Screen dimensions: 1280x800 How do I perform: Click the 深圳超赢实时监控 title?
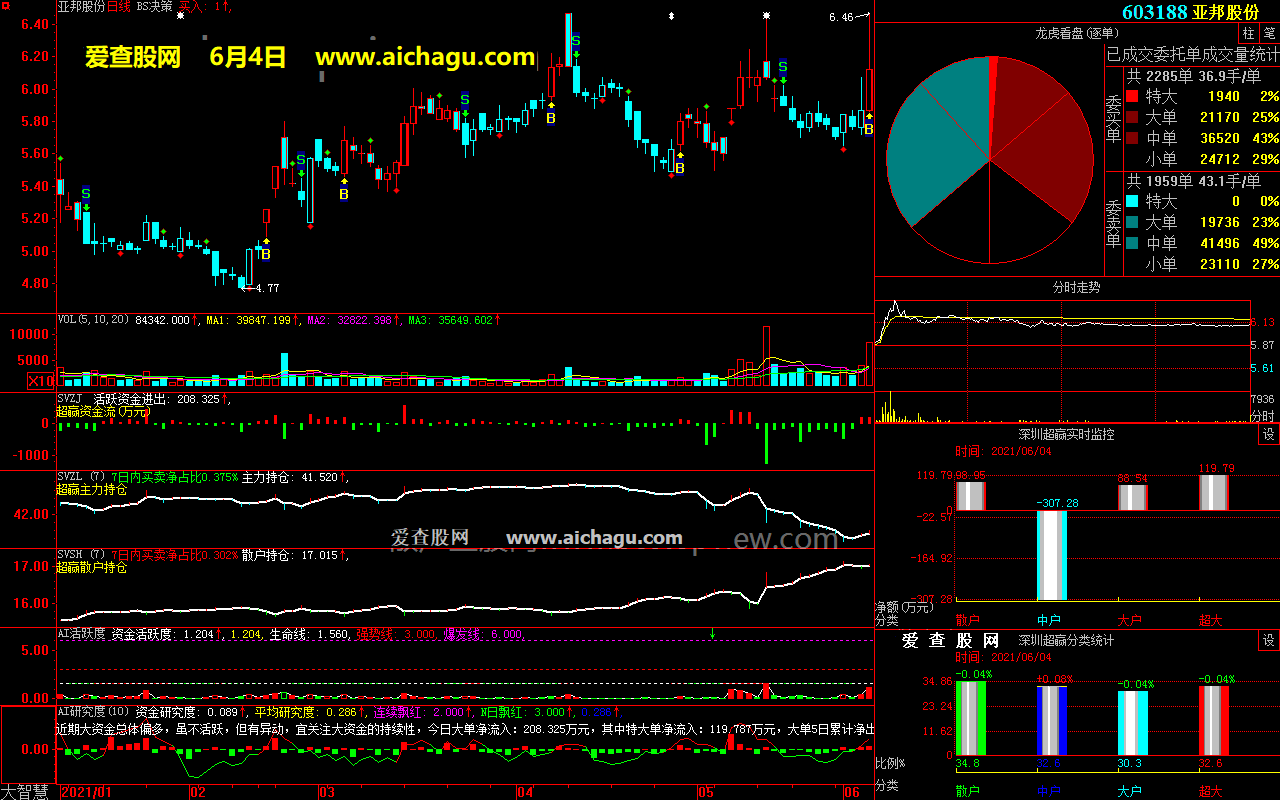1066,435
